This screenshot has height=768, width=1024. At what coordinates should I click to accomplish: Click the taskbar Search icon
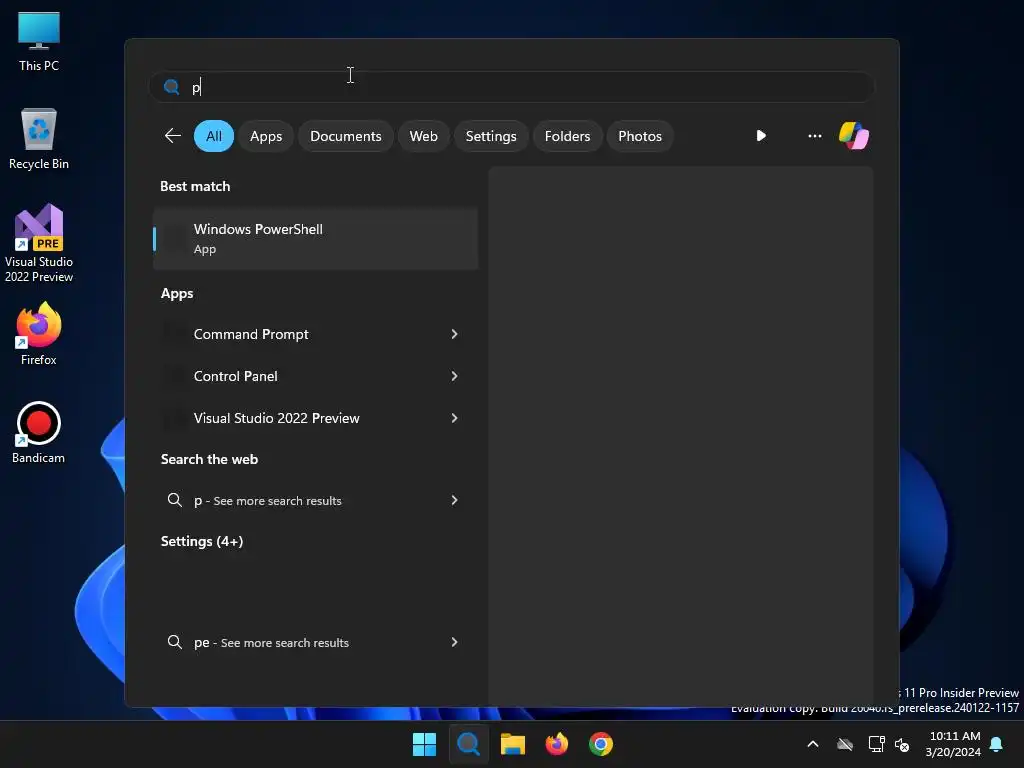[468, 744]
